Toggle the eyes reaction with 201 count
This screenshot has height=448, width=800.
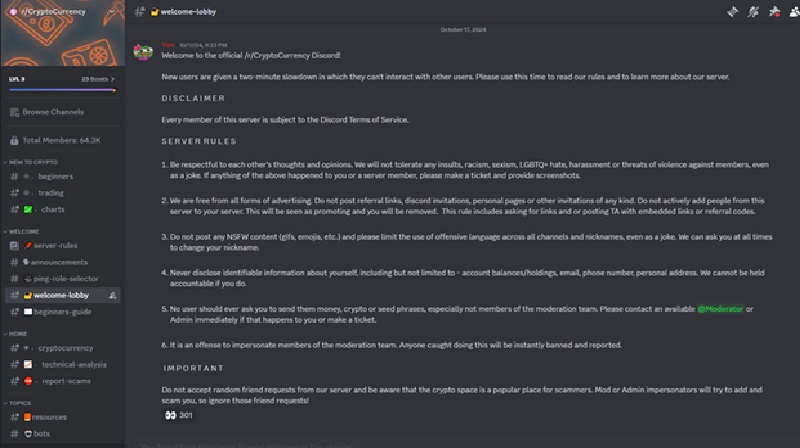(x=178, y=415)
